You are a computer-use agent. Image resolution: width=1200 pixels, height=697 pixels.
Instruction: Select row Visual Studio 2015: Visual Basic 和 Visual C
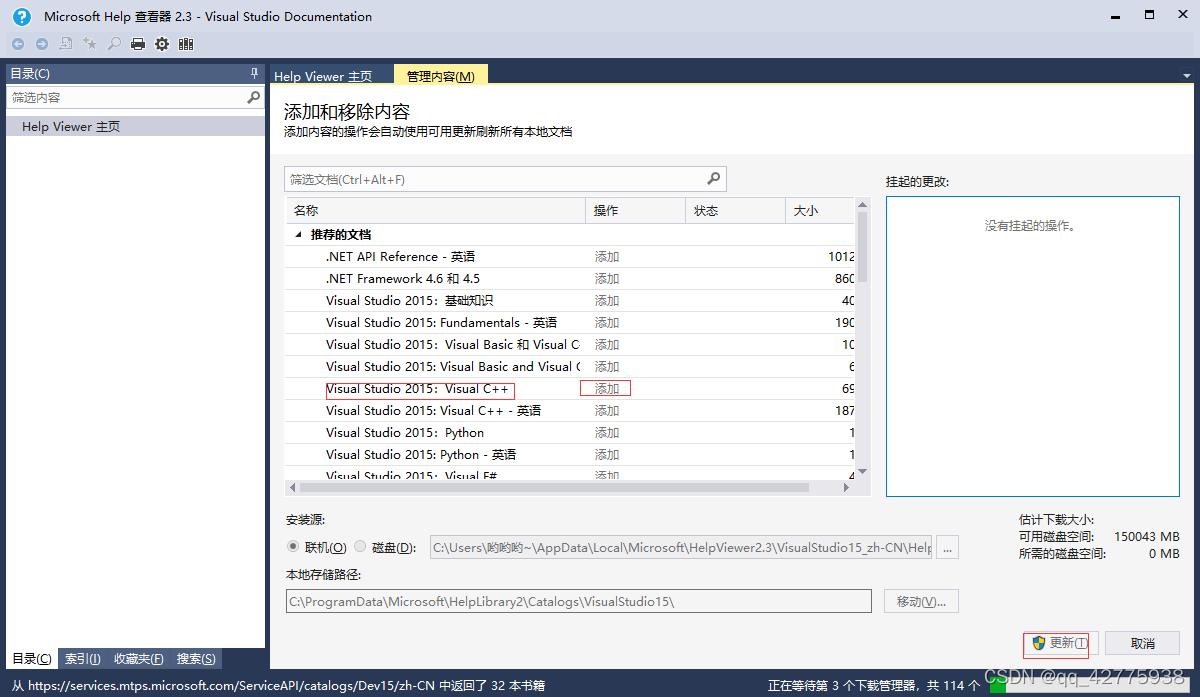(570, 345)
